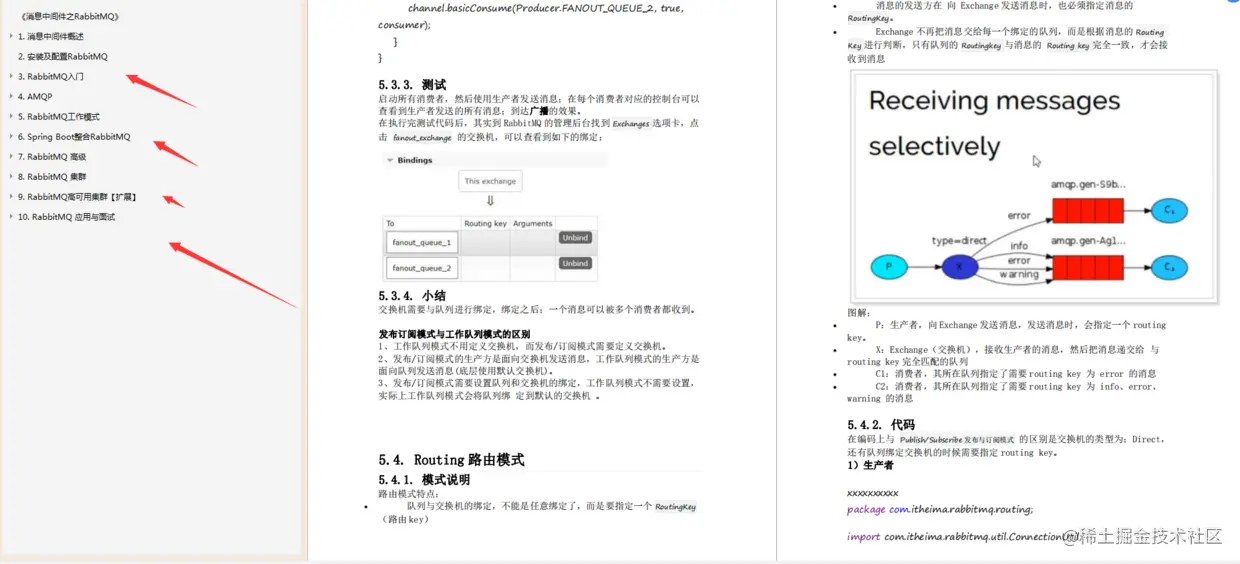Click the 'fanout_queue_1' cell in bindings table
This screenshot has height=564, width=1240.
(x=422, y=242)
